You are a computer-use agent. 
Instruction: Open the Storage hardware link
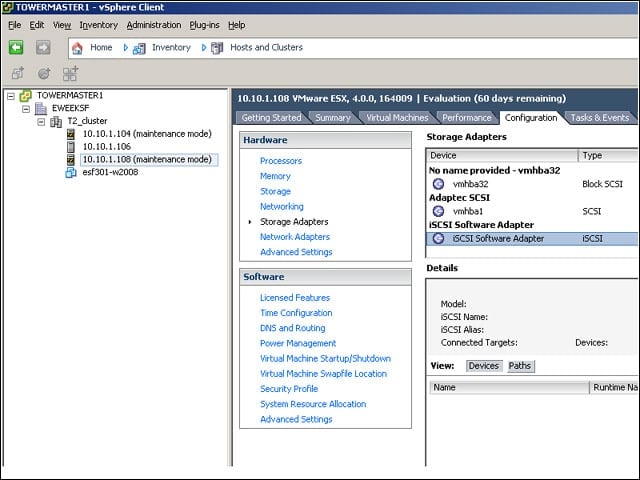(276, 191)
